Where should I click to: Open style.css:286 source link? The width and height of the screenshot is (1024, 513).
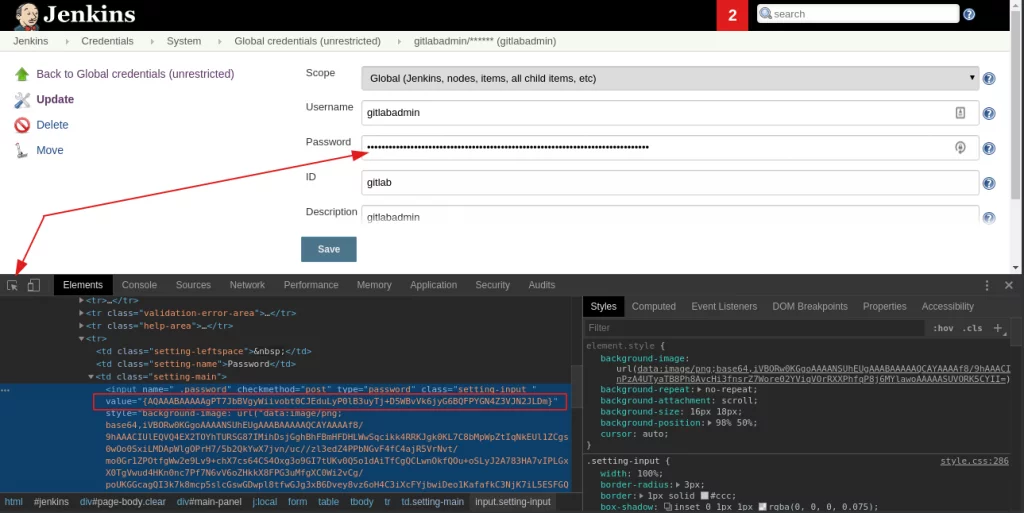(974, 461)
